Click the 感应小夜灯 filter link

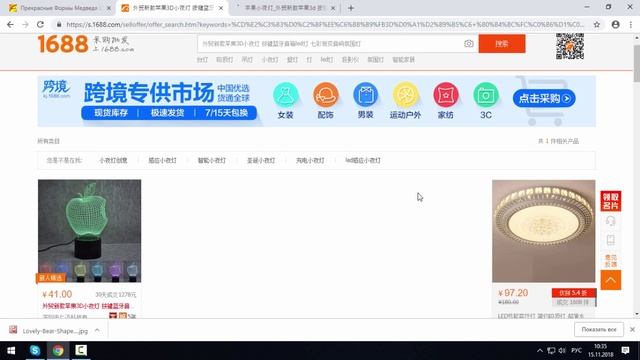[x=162, y=160]
